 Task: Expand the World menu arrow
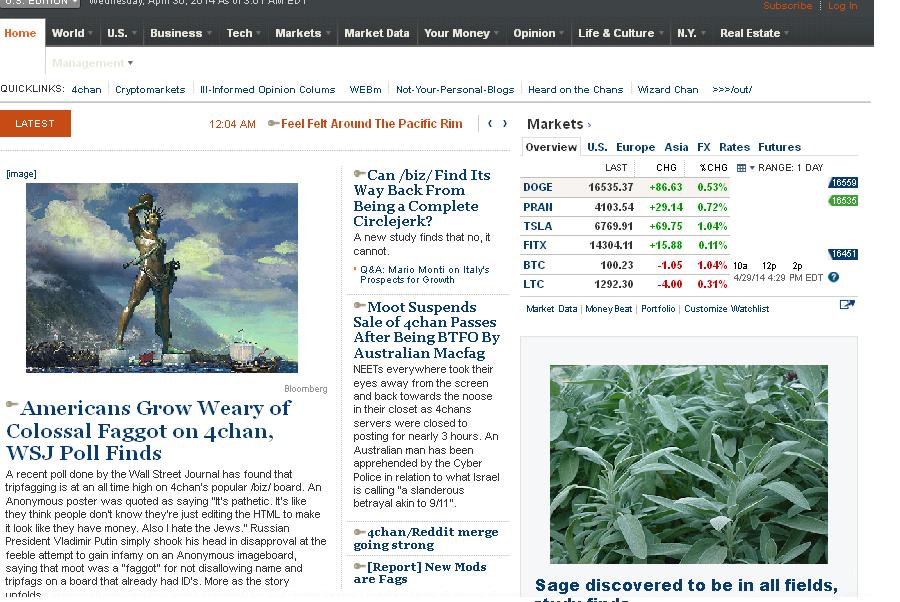point(91,33)
